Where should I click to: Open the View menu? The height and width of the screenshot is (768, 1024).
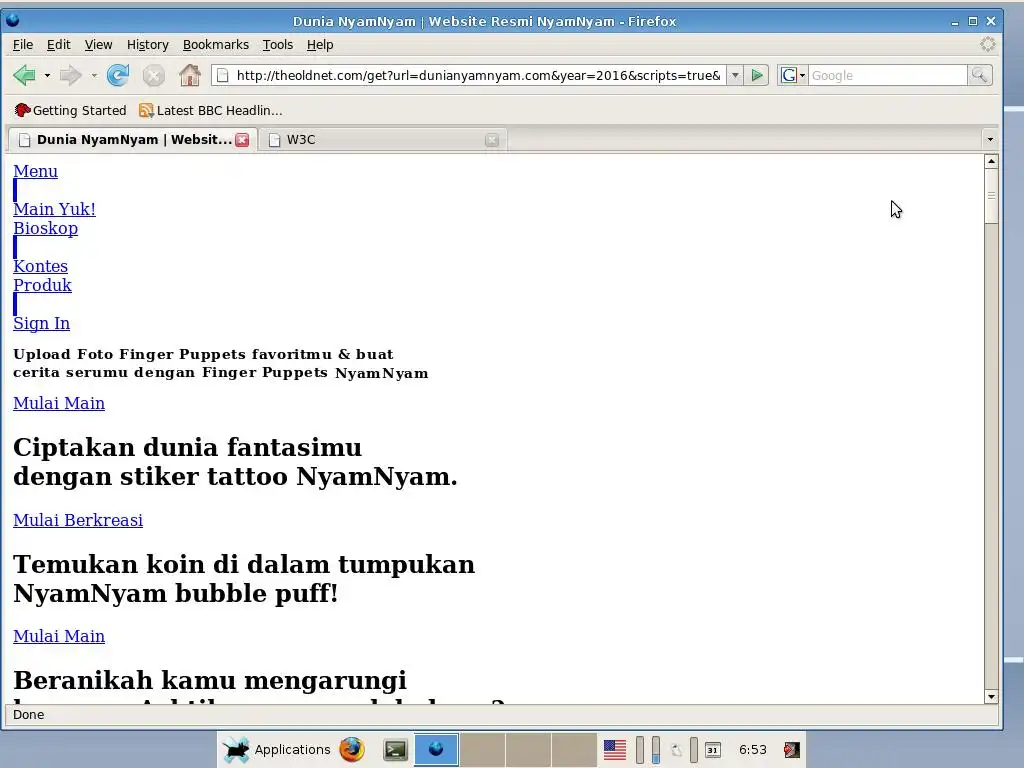[x=98, y=44]
